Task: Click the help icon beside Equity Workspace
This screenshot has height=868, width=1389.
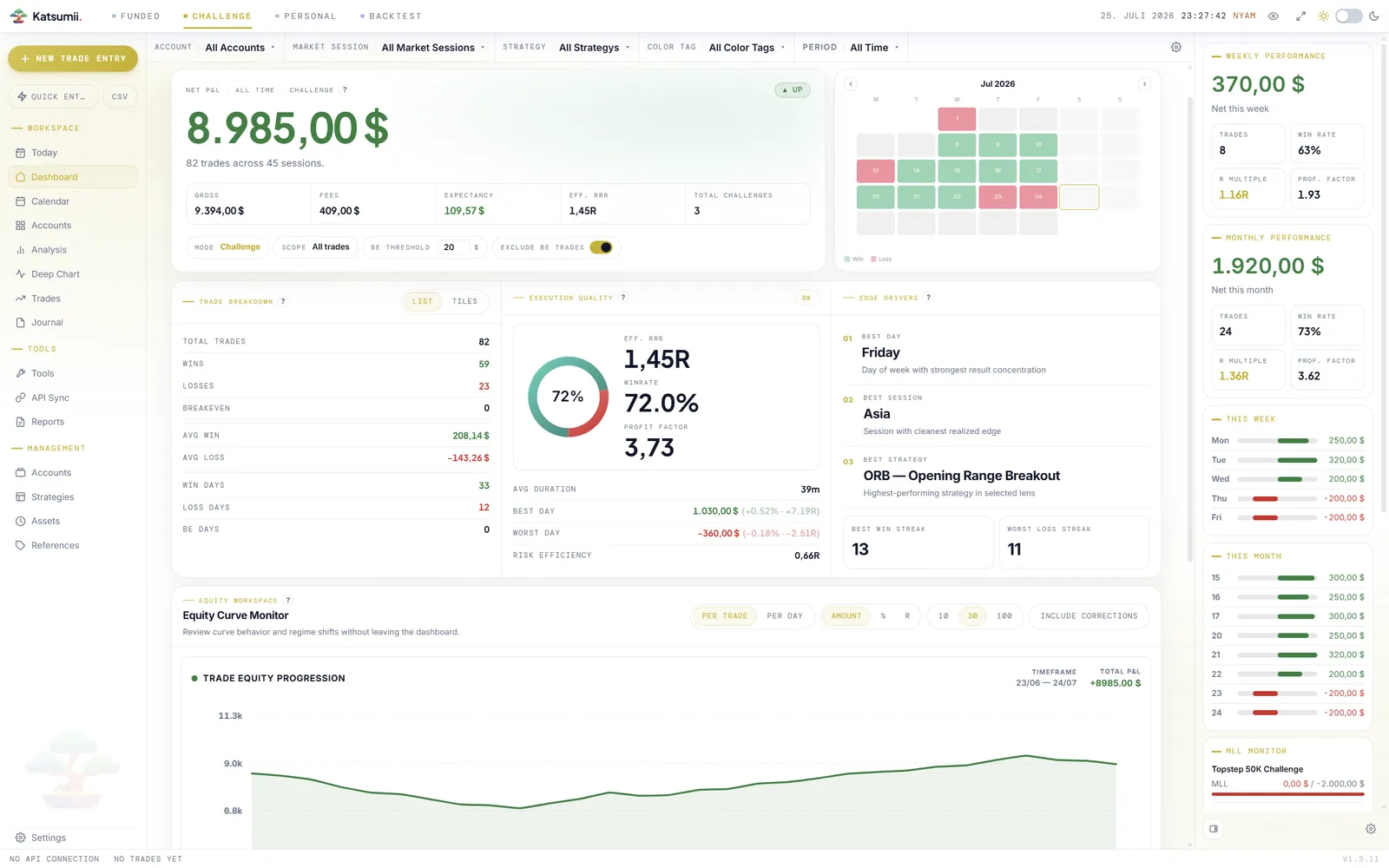Action: point(288,601)
